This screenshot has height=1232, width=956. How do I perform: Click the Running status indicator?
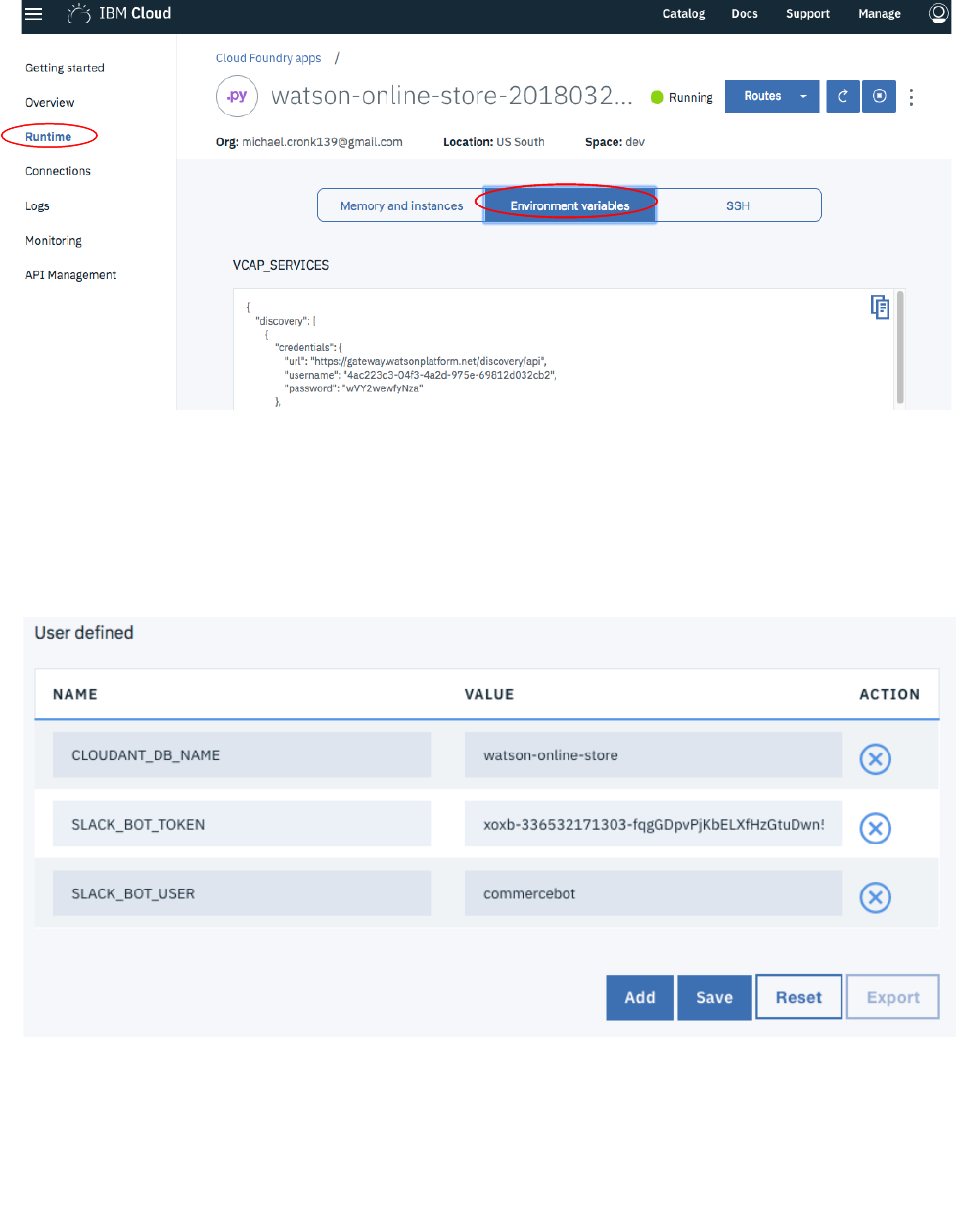point(682,97)
